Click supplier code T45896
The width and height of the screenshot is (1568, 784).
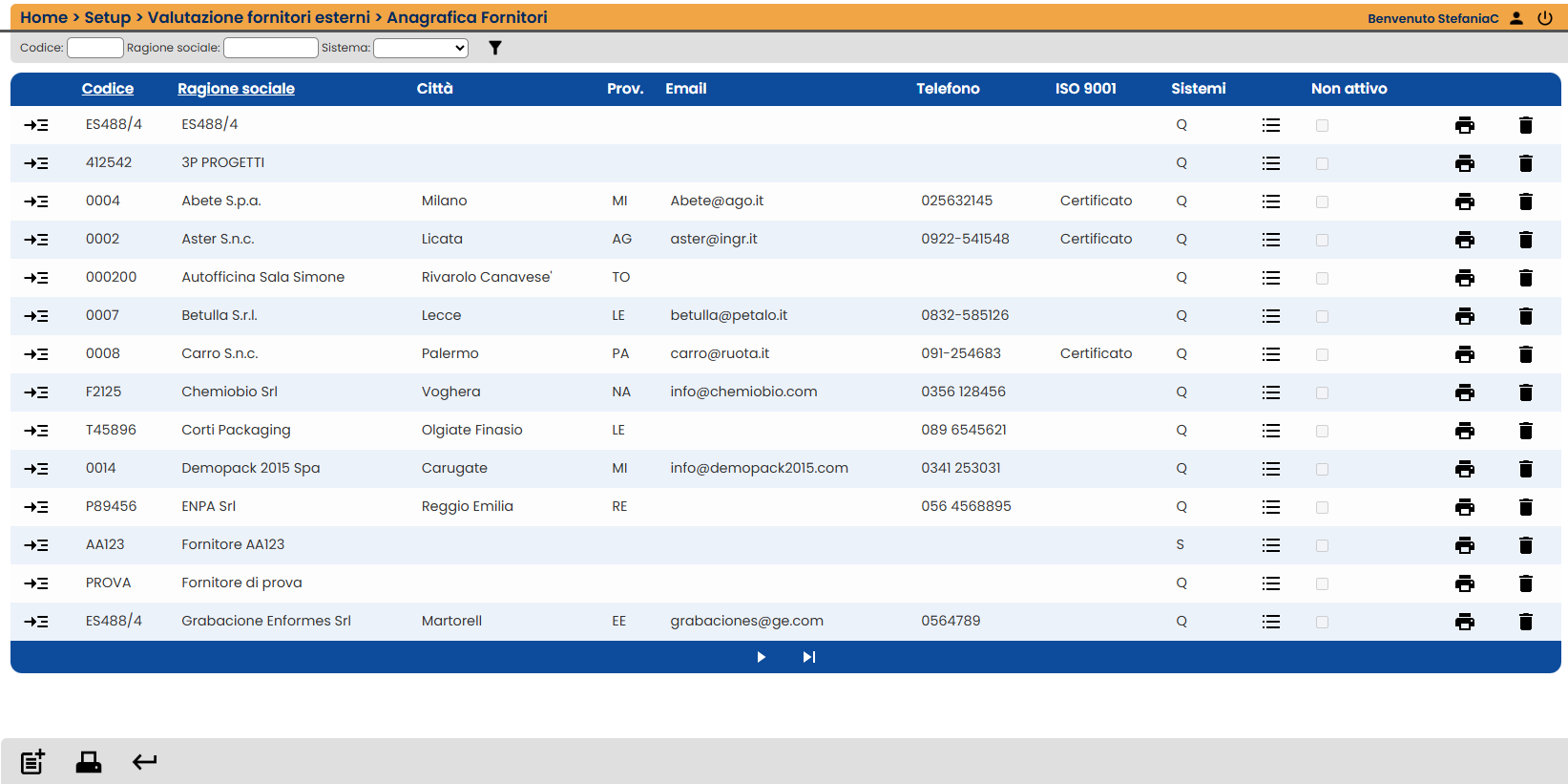(111, 430)
